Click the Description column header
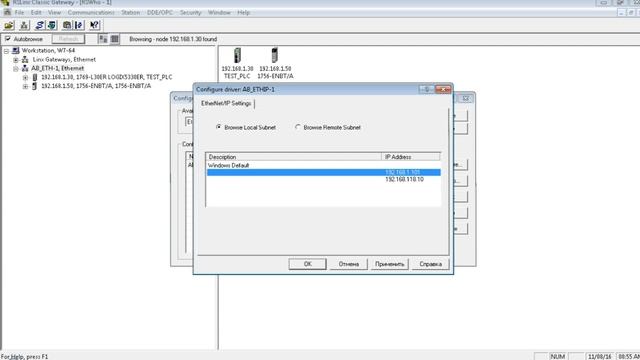This screenshot has width=640, height=360. [x=293, y=157]
